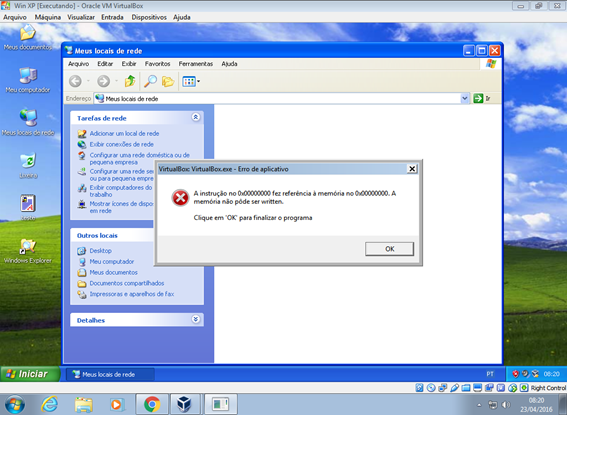Open Desktop under Outros locais
Image resolution: width=614 pixels, height=460 pixels.
pyautogui.click(x=100, y=251)
